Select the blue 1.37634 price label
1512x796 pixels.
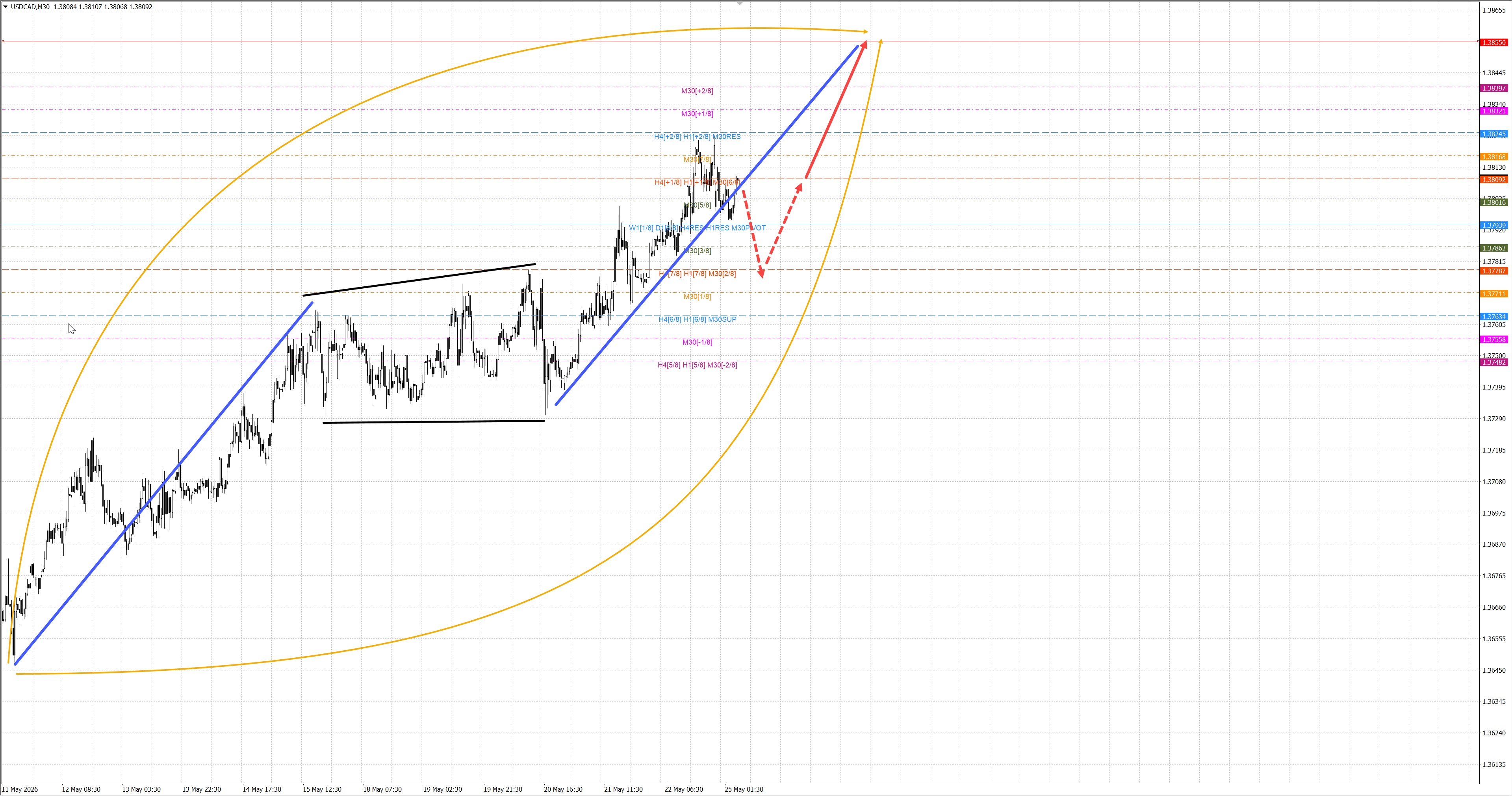click(1493, 317)
